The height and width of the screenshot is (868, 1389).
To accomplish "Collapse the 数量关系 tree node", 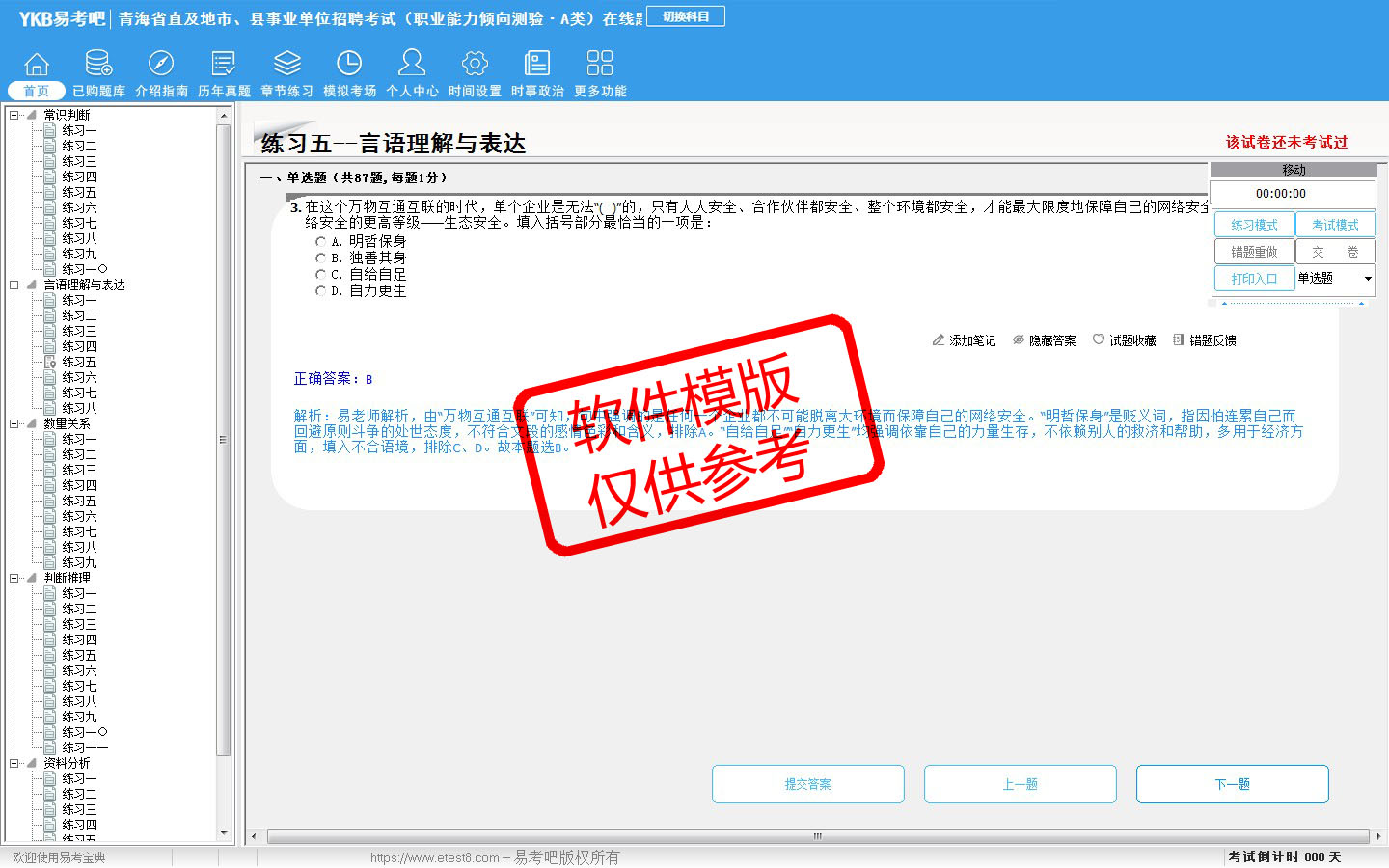I will (14, 423).
